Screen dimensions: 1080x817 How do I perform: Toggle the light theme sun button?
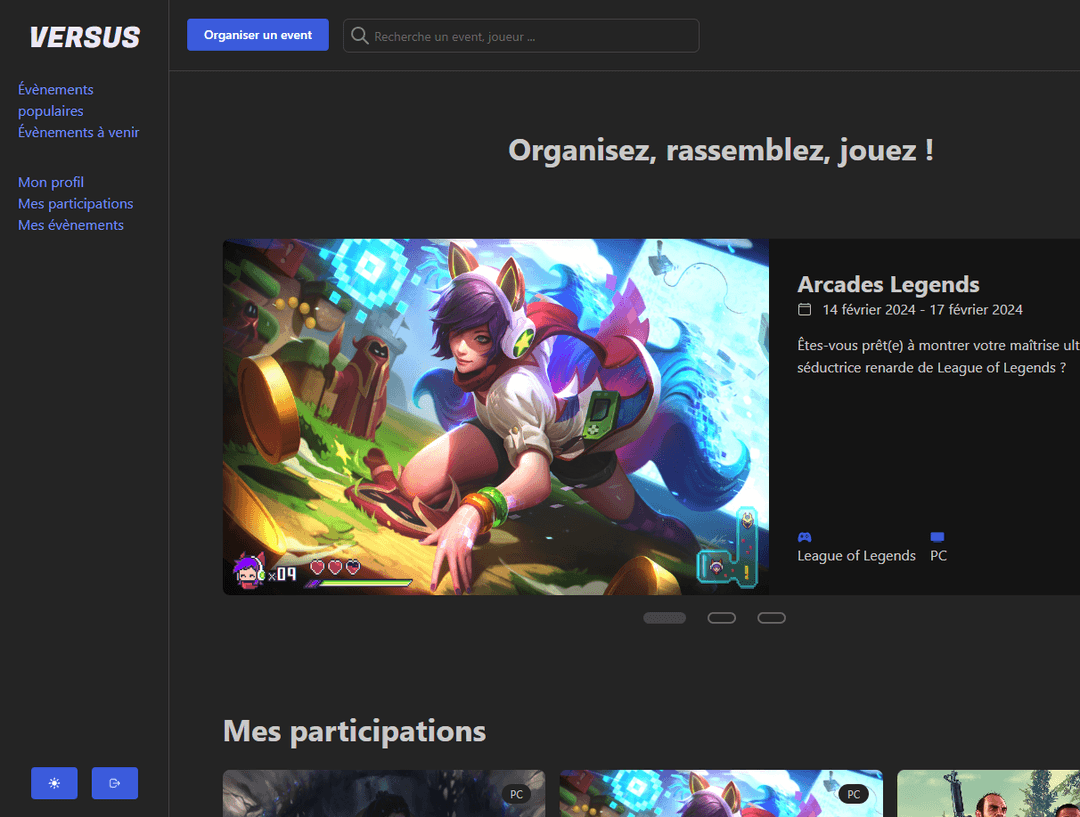pos(54,783)
